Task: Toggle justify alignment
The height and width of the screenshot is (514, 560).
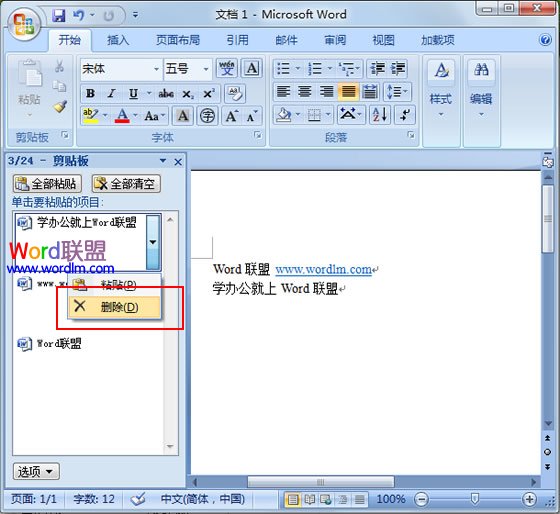Action: tap(348, 91)
